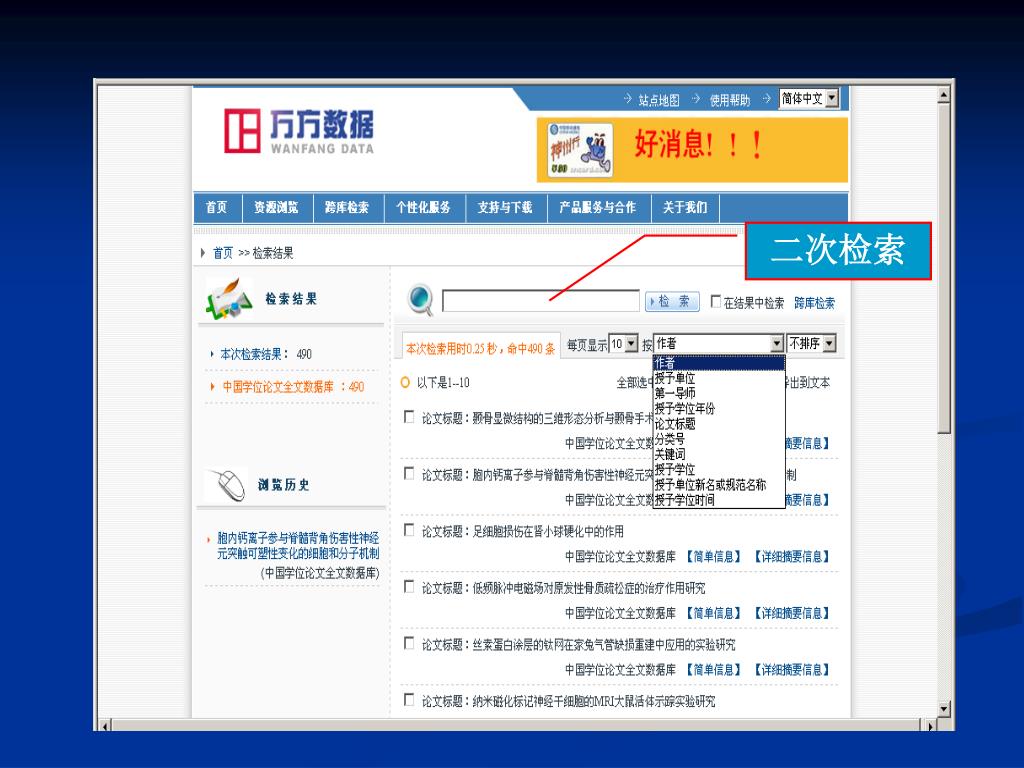Image resolution: width=1024 pixels, height=768 pixels.
Task: Open the 不排序 order dropdown
Action: click(x=811, y=344)
